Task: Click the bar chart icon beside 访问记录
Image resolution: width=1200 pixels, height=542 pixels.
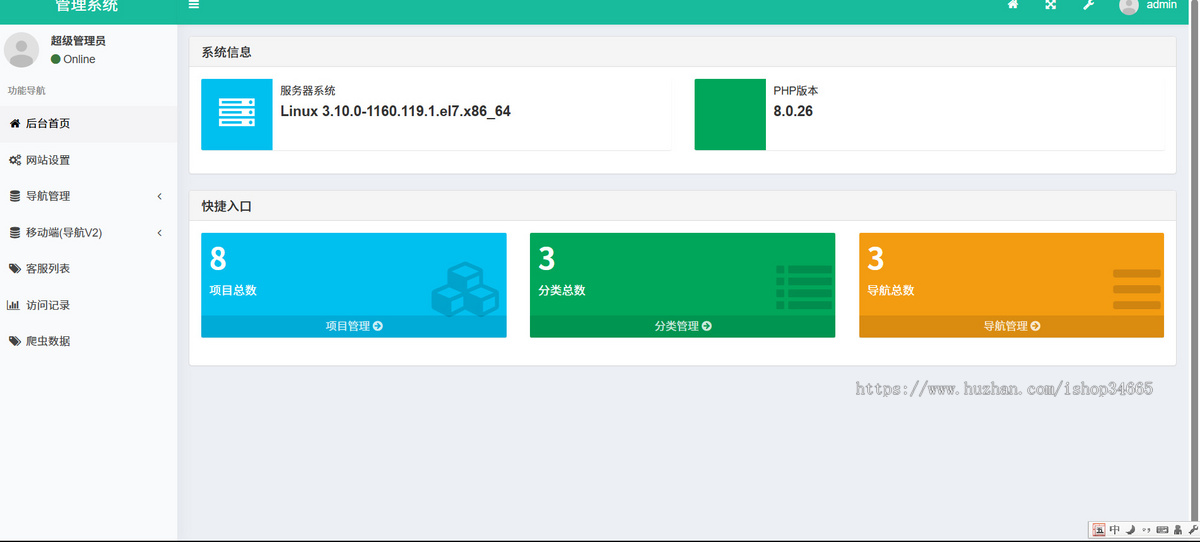Action: pyautogui.click(x=14, y=305)
